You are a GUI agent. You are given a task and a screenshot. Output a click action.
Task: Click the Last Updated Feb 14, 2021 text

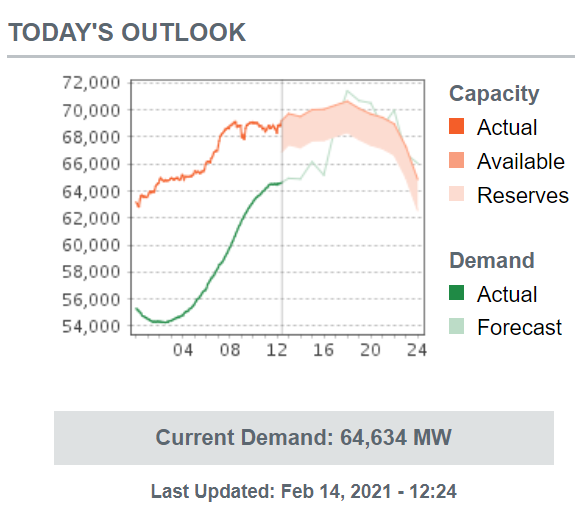click(304, 491)
